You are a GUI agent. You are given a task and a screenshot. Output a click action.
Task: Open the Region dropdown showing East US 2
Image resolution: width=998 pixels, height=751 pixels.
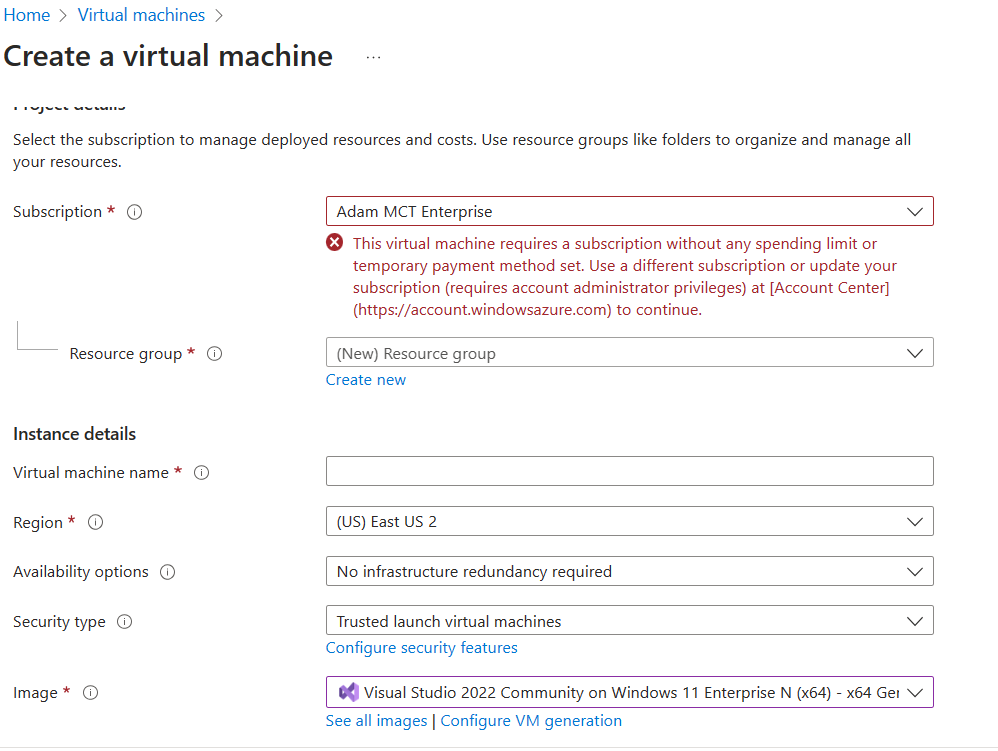(x=629, y=521)
